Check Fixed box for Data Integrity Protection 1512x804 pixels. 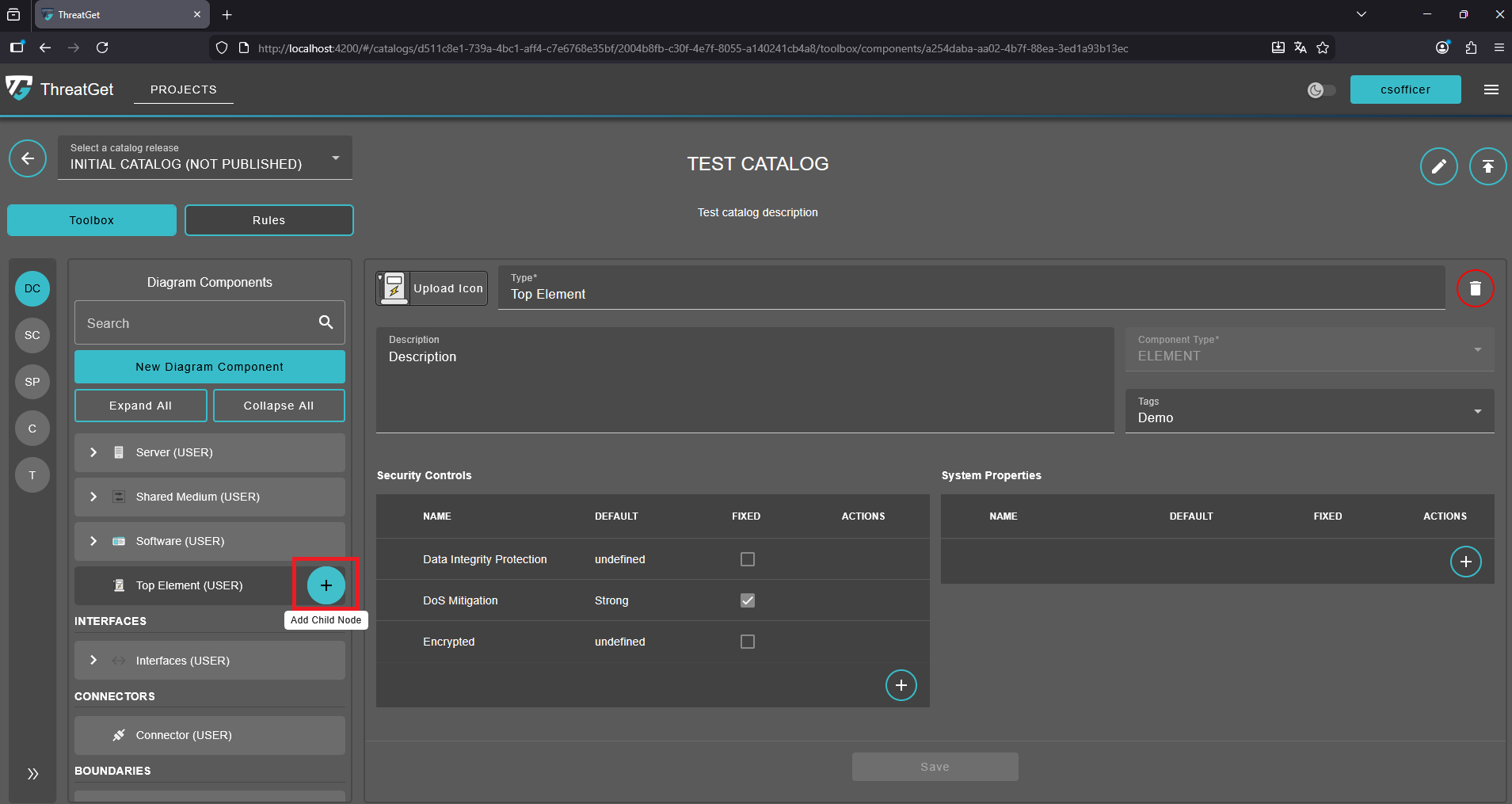coord(747,559)
